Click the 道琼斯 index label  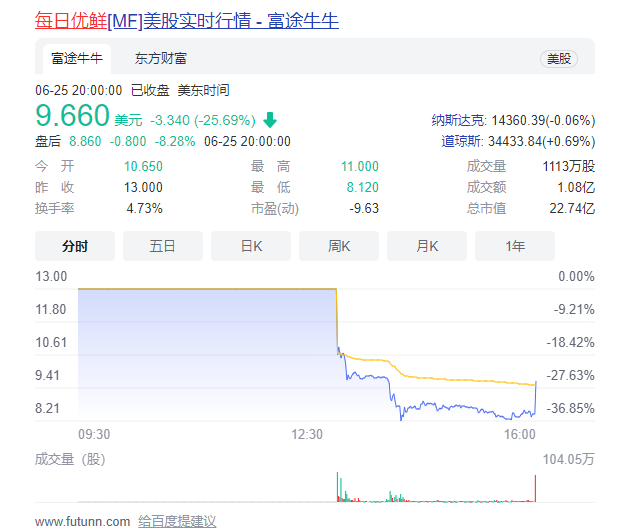click(462, 141)
